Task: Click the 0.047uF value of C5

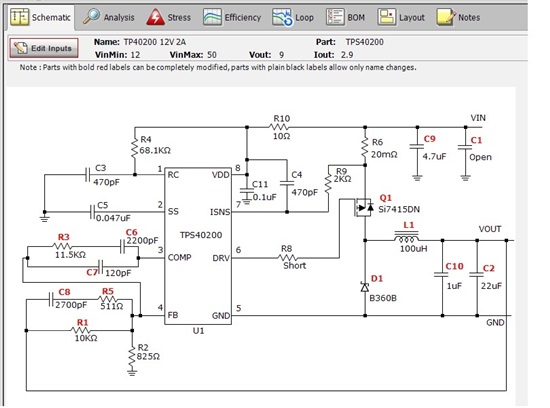Action: (113, 218)
